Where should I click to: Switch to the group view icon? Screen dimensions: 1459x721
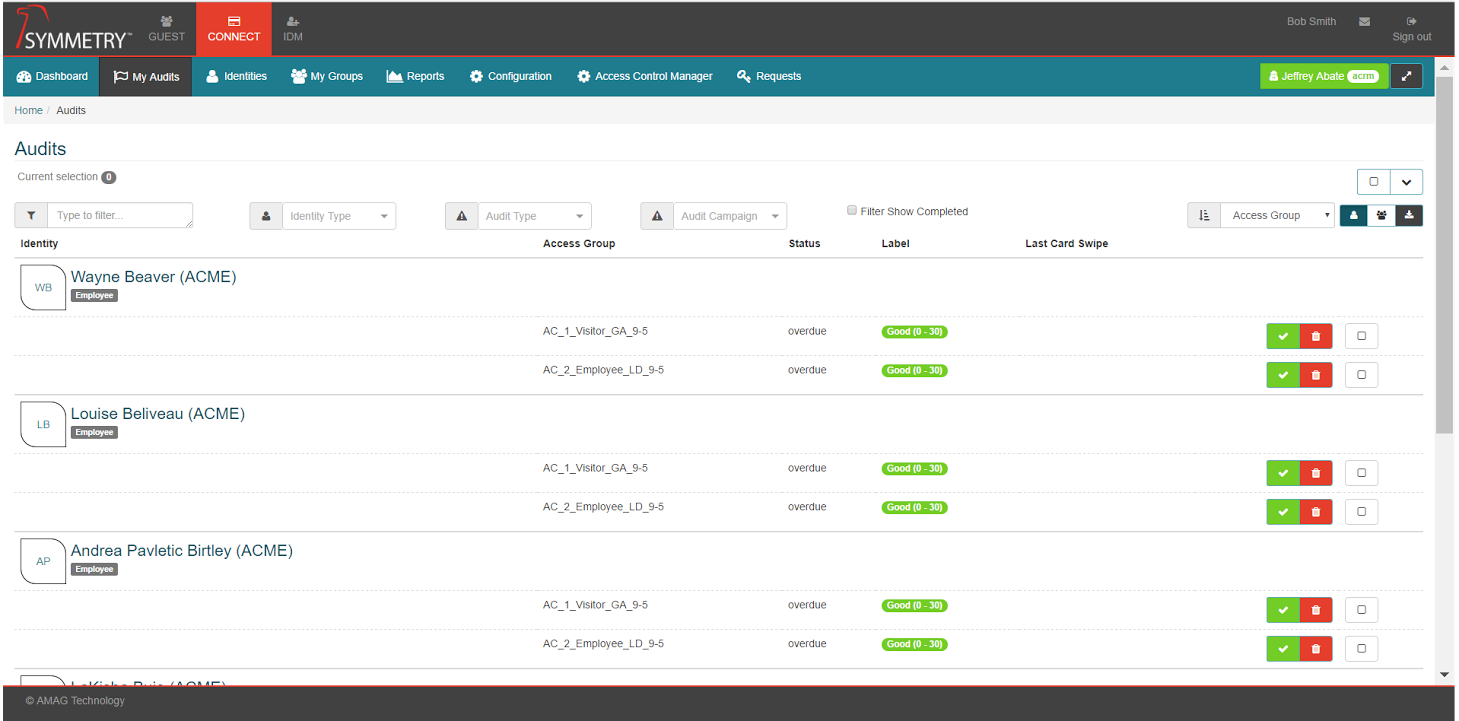pos(1381,215)
